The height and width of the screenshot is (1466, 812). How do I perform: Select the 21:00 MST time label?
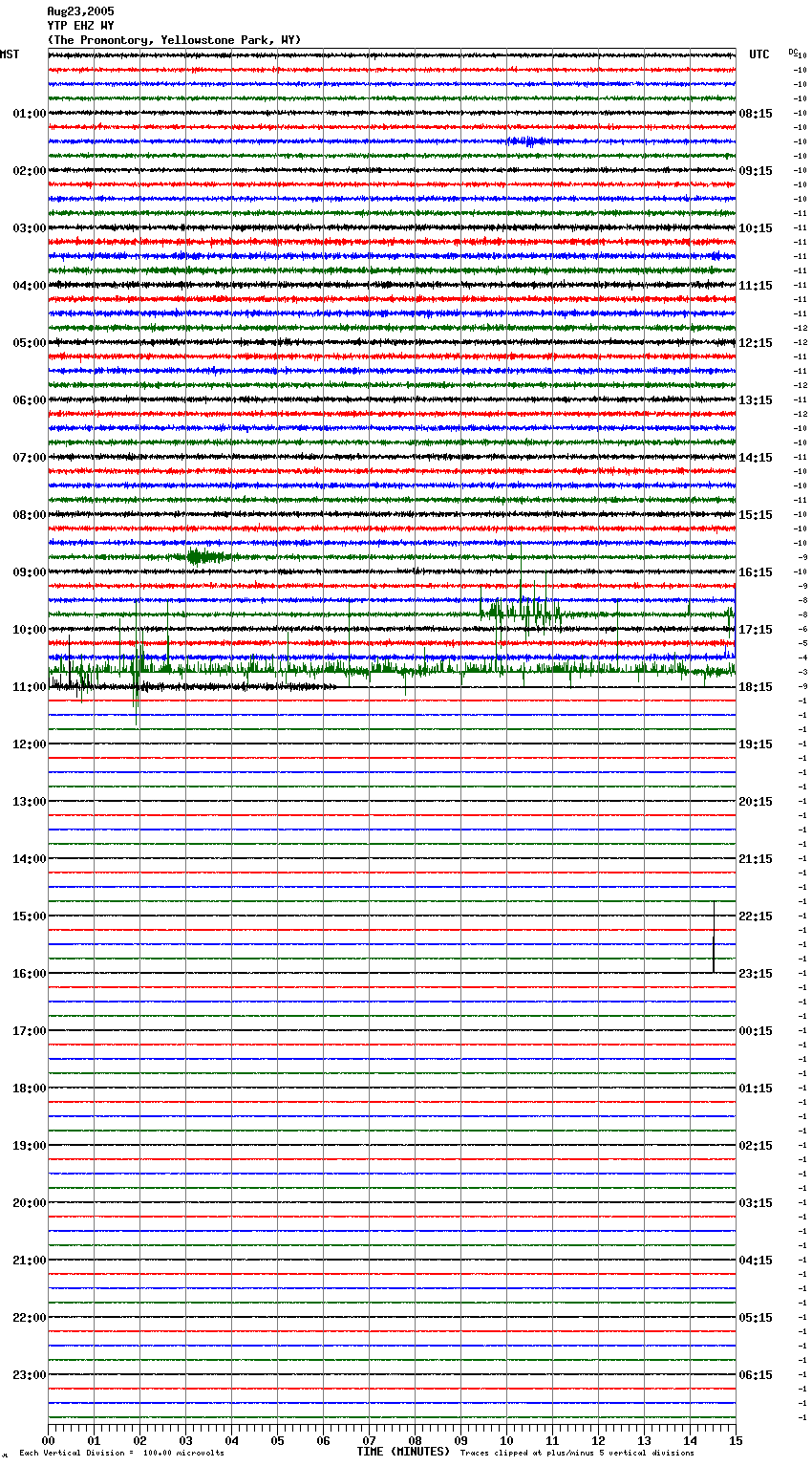pos(30,1261)
